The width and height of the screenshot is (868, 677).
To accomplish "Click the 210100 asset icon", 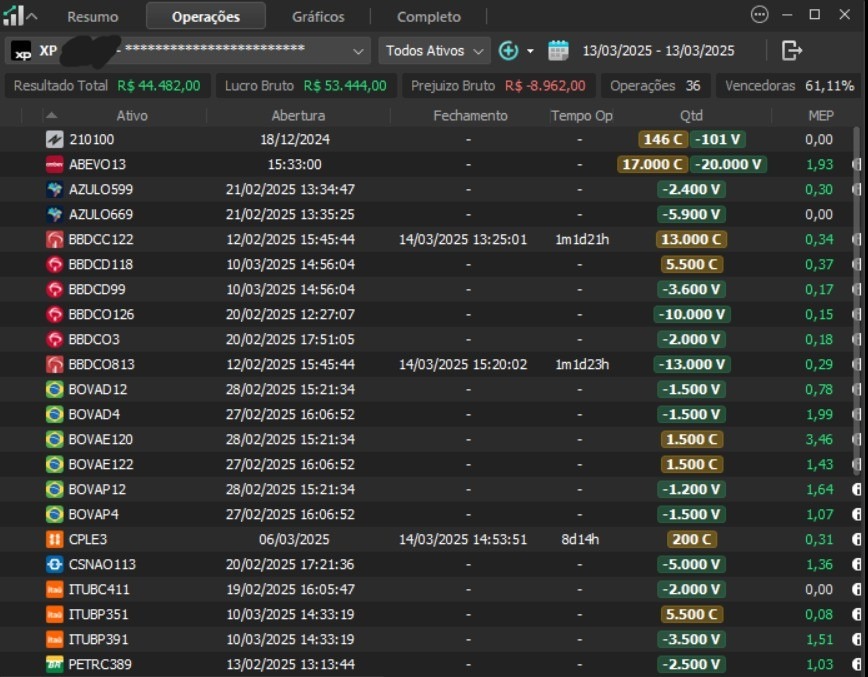I will click(55, 139).
